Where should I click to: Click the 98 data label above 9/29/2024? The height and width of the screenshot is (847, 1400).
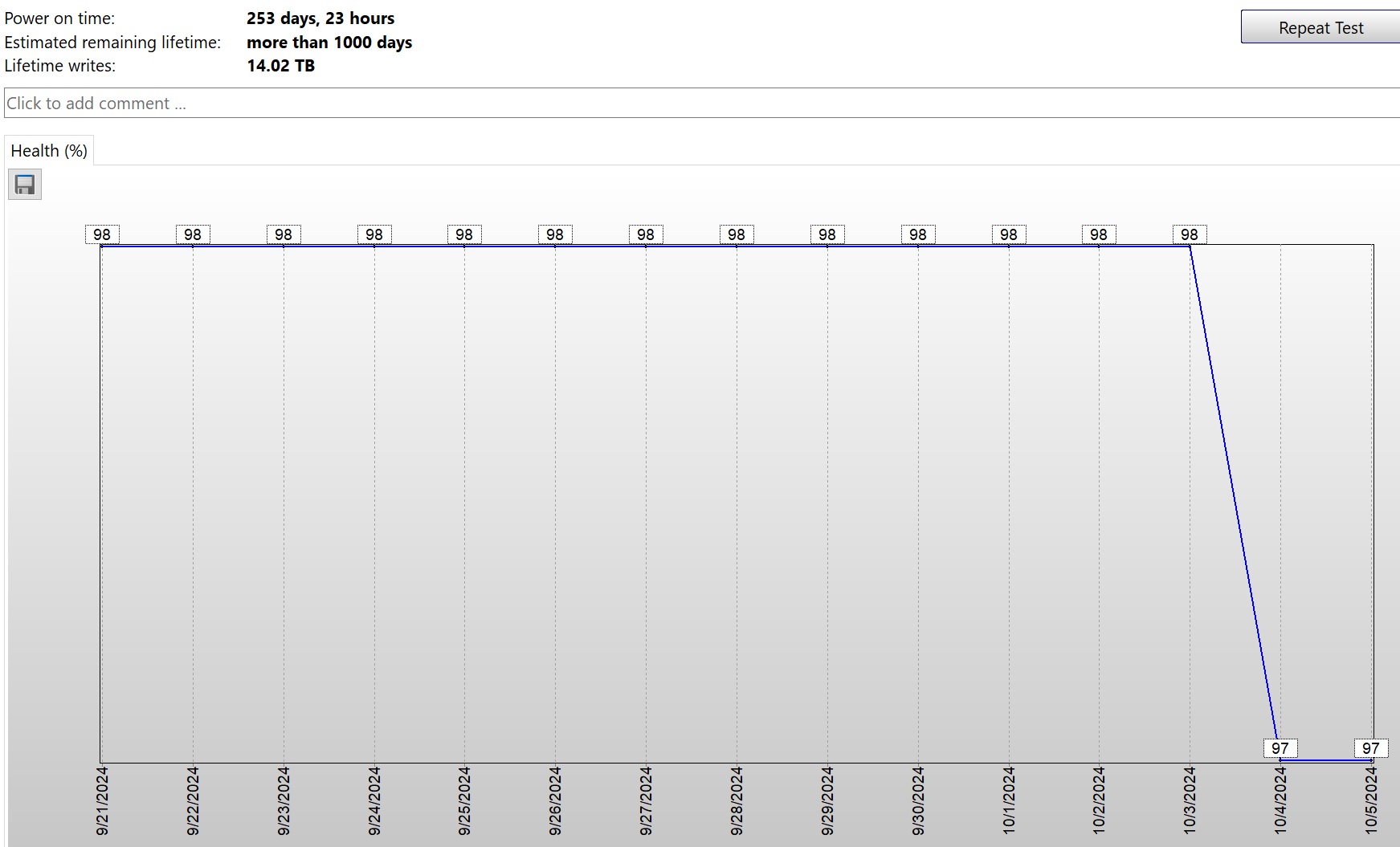coord(827,234)
